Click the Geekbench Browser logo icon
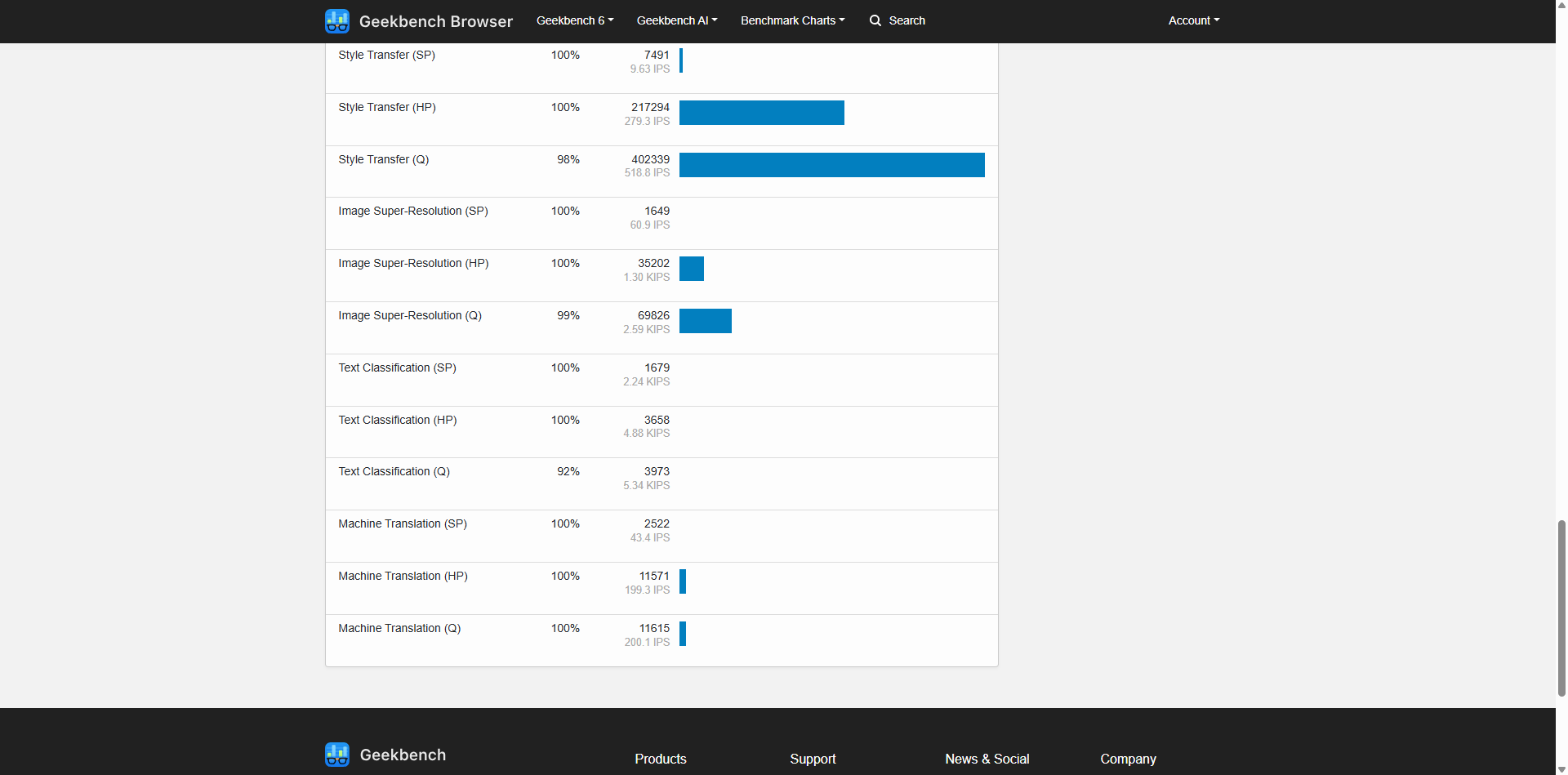This screenshot has width=1568, height=775. coord(337,21)
